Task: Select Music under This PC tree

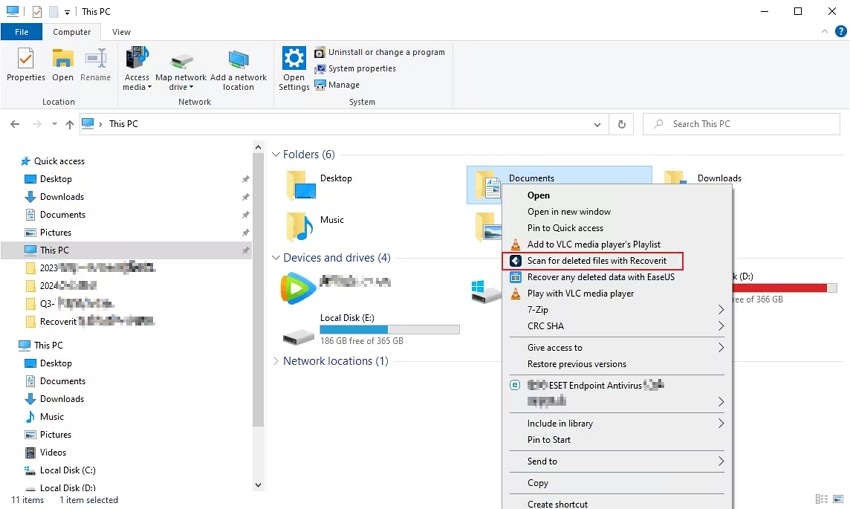Action: click(x=51, y=417)
